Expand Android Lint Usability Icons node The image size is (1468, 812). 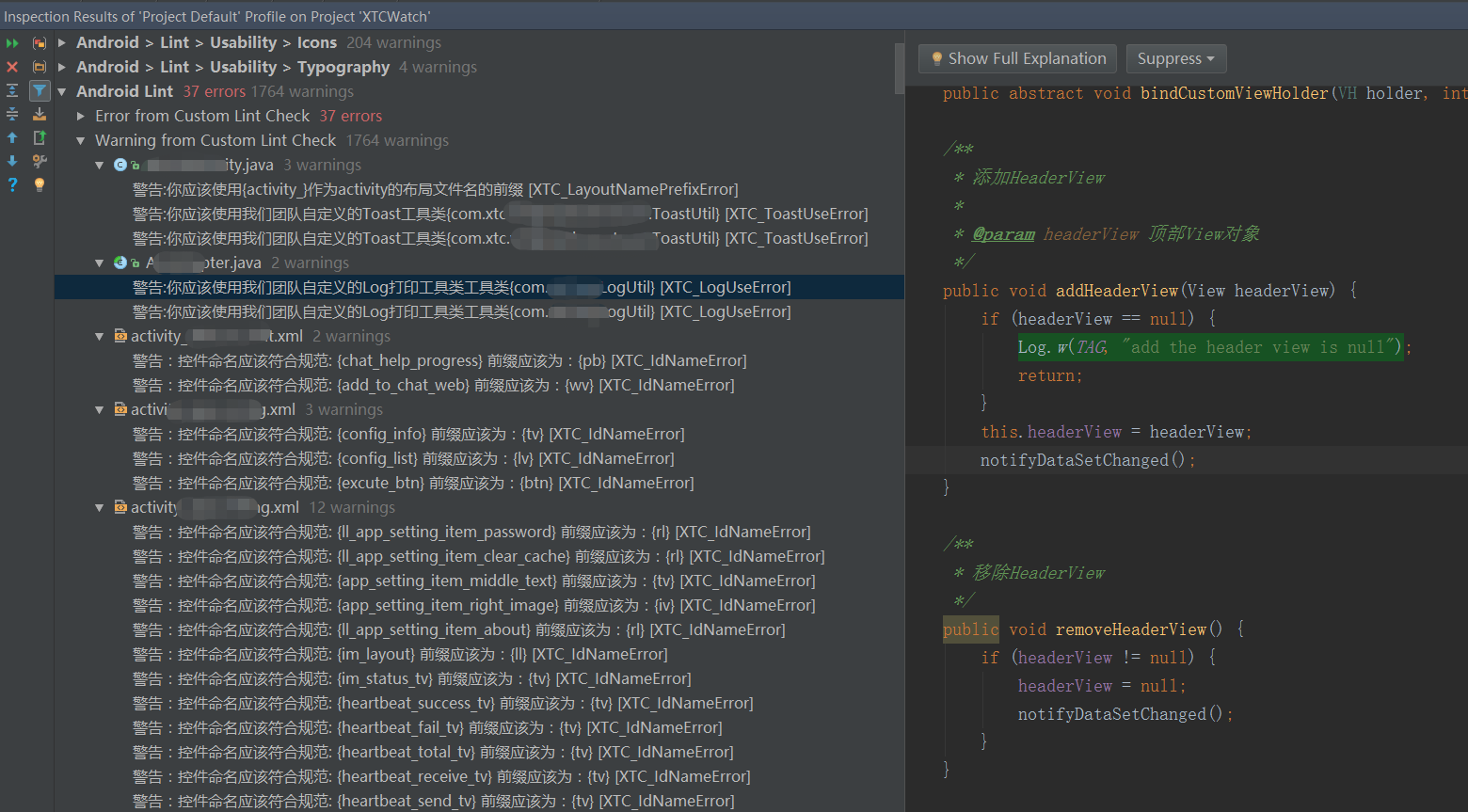62,42
